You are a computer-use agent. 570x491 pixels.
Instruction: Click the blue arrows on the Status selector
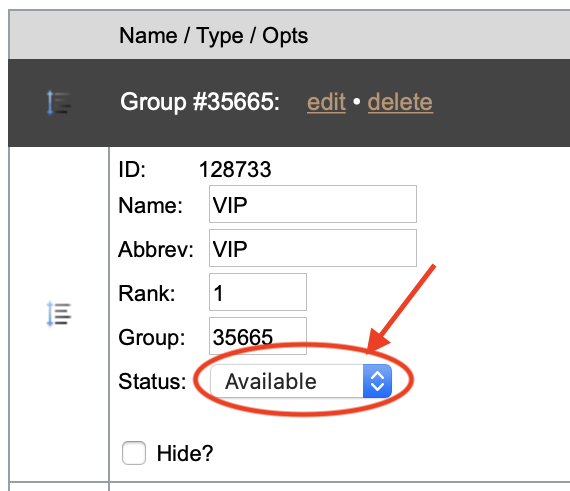pyautogui.click(x=377, y=381)
